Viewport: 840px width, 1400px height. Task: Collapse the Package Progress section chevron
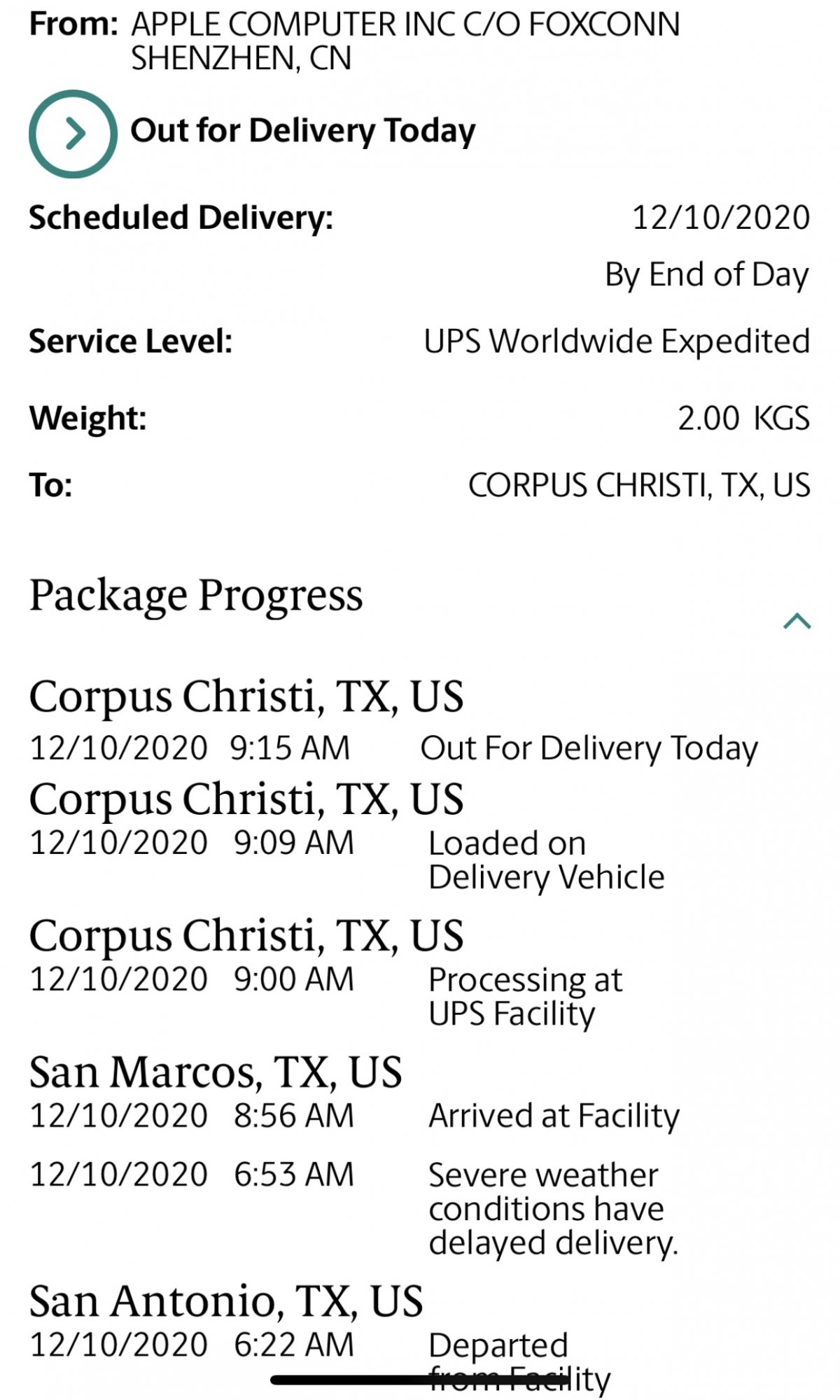coord(797,621)
